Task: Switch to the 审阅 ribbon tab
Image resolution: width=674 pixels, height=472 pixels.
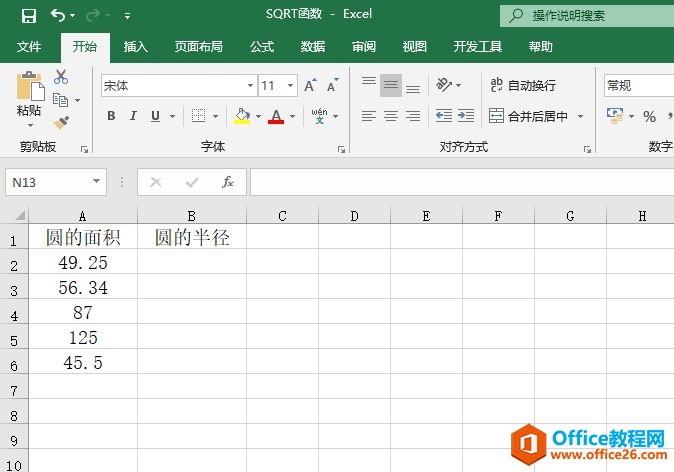Action: pyautogui.click(x=364, y=46)
